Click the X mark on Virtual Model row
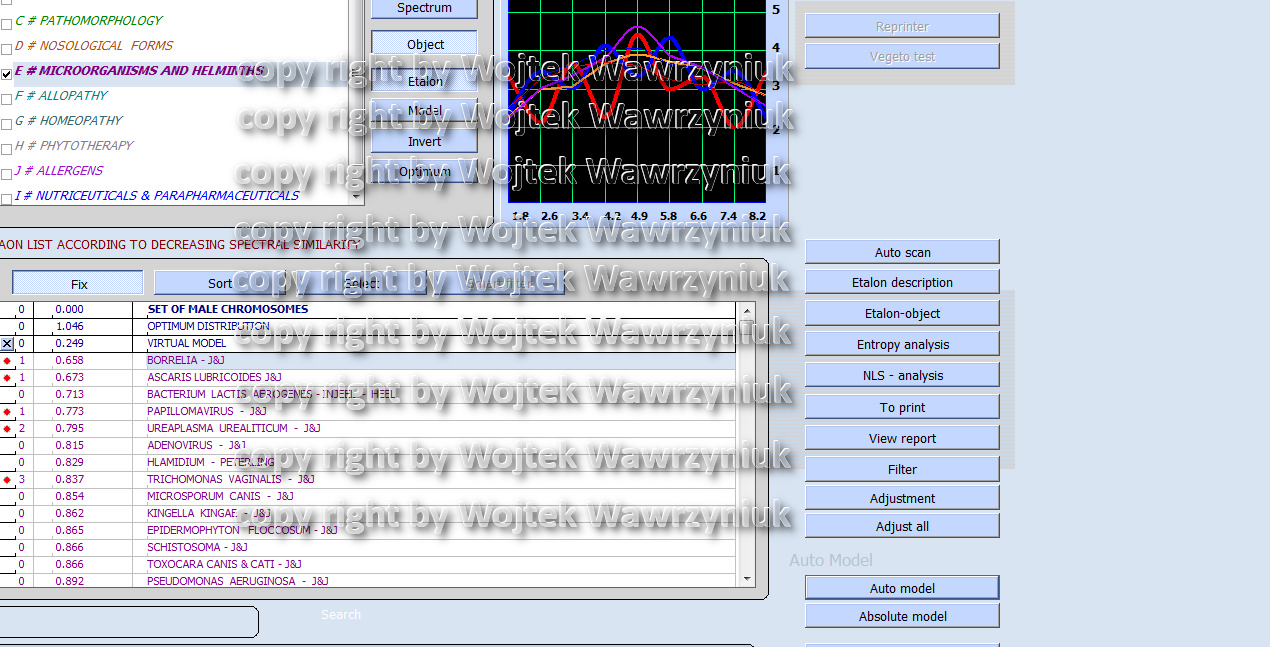The width and height of the screenshot is (1270, 647). tap(7, 343)
